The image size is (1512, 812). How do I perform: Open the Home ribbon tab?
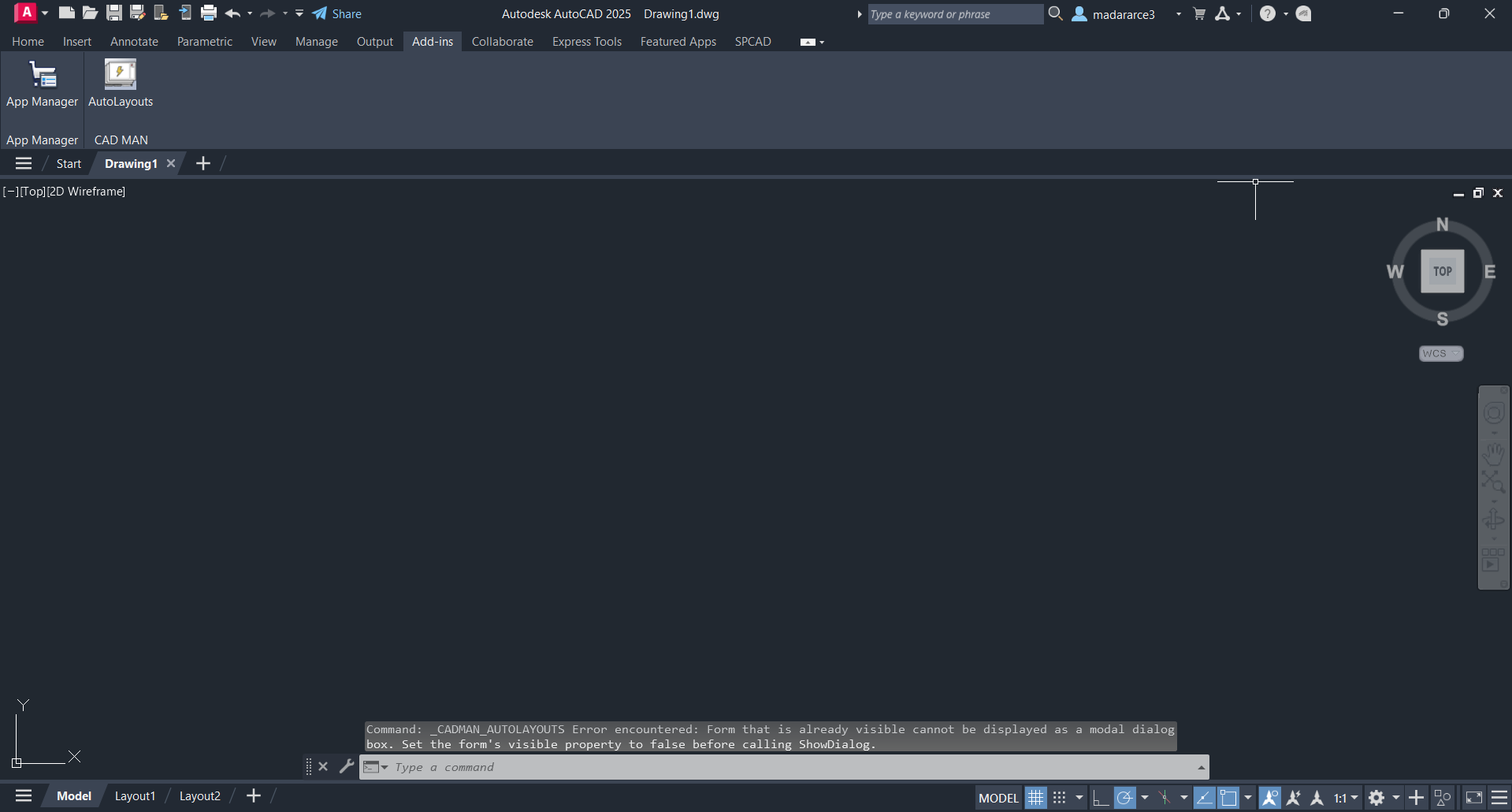point(28,42)
